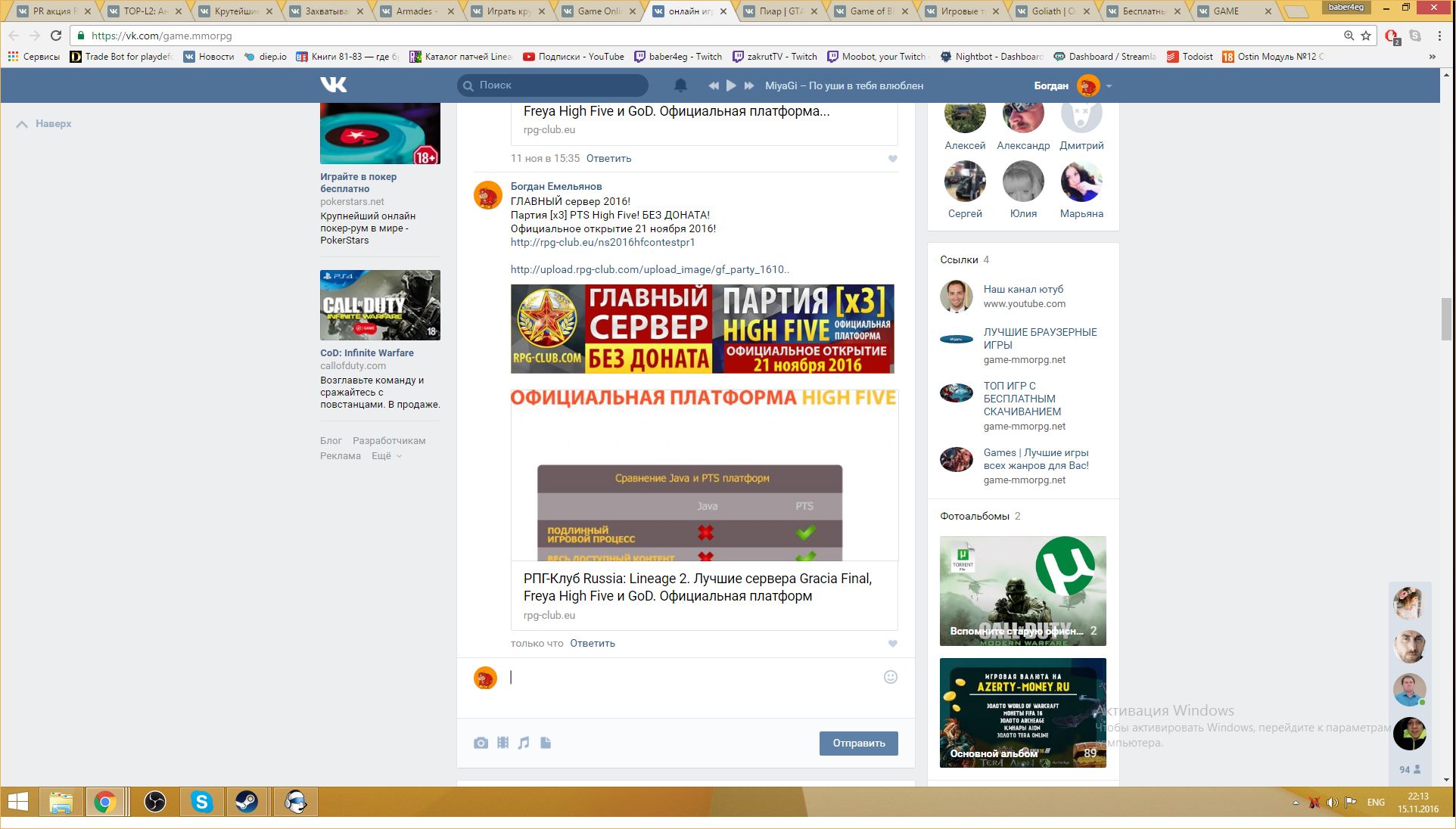The image size is (1456, 829).
Task: Click the page vertical scrollbar thumb
Action: coord(1446,319)
